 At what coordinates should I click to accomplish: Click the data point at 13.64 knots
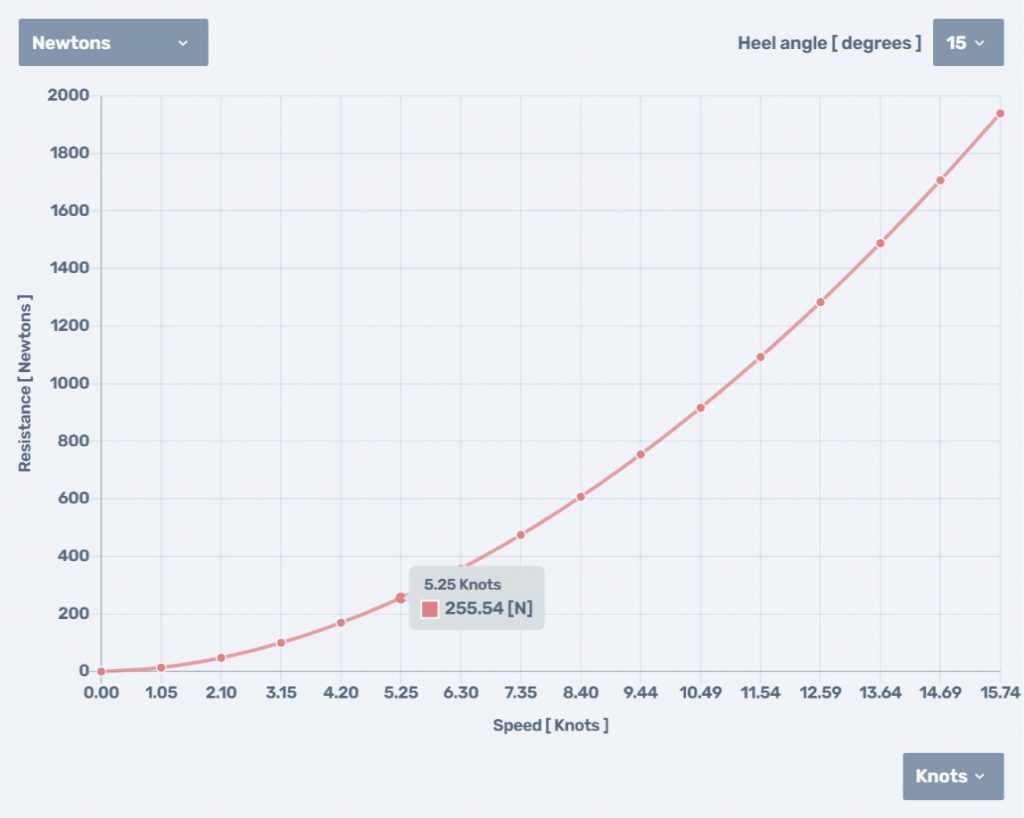(x=880, y=243)
